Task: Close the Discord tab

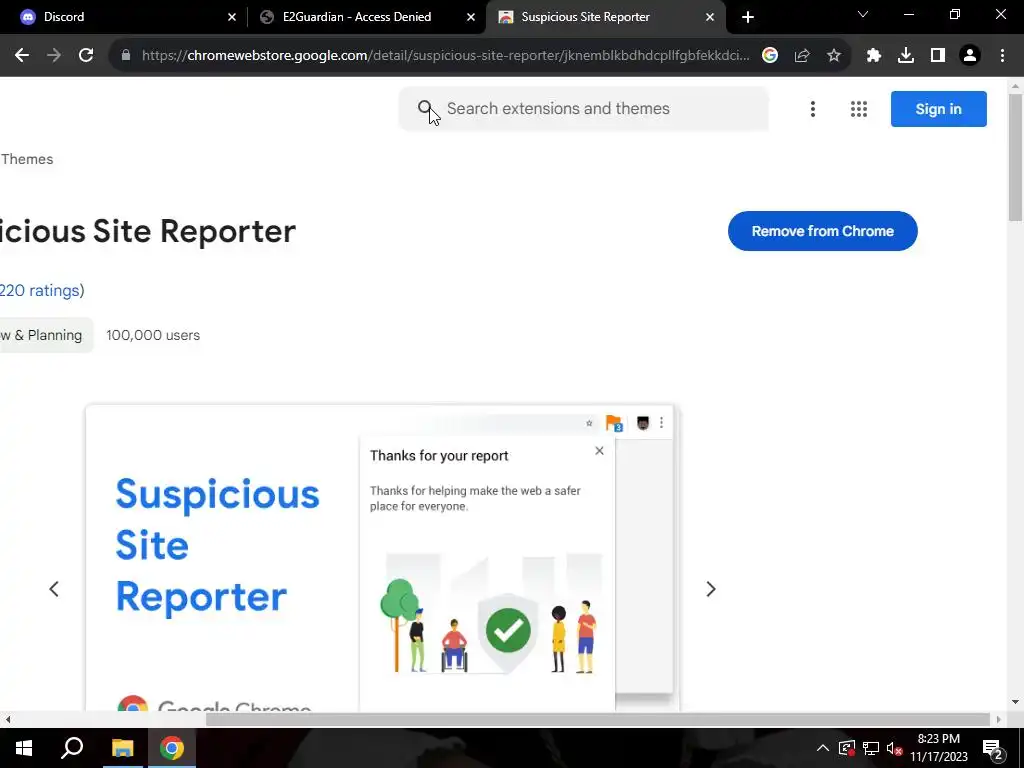Action: tap(232, 17)
